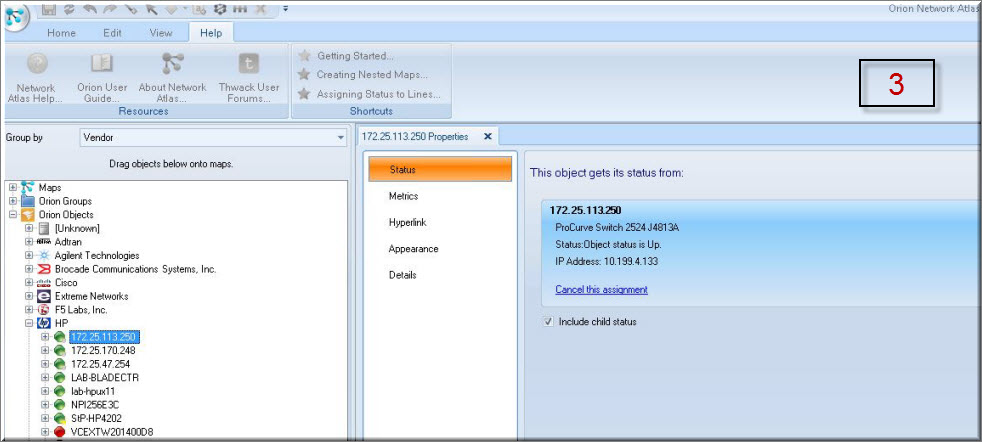Switch to the View ribbon tab
The width and height of the screenshot is (982, 442).
tap(161, 33)
